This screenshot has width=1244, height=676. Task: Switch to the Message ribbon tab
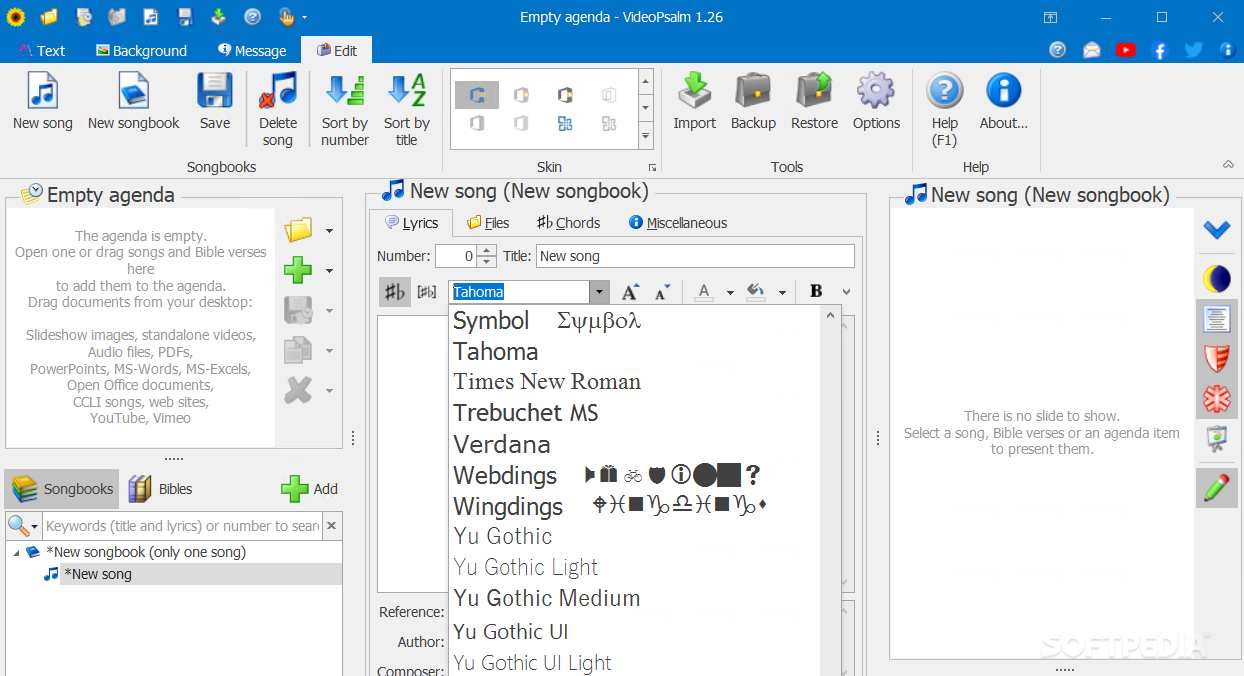(x=252, y=50)
